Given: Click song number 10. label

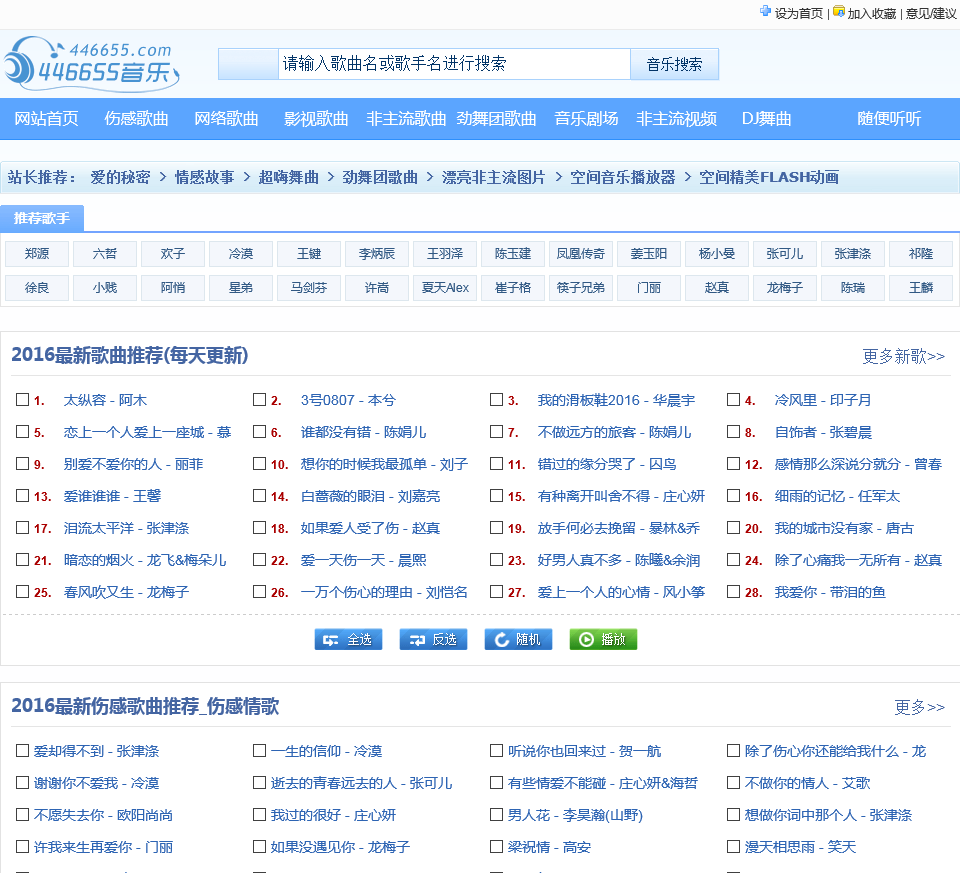Looking at the screenshot, I should tap(279, 465).
